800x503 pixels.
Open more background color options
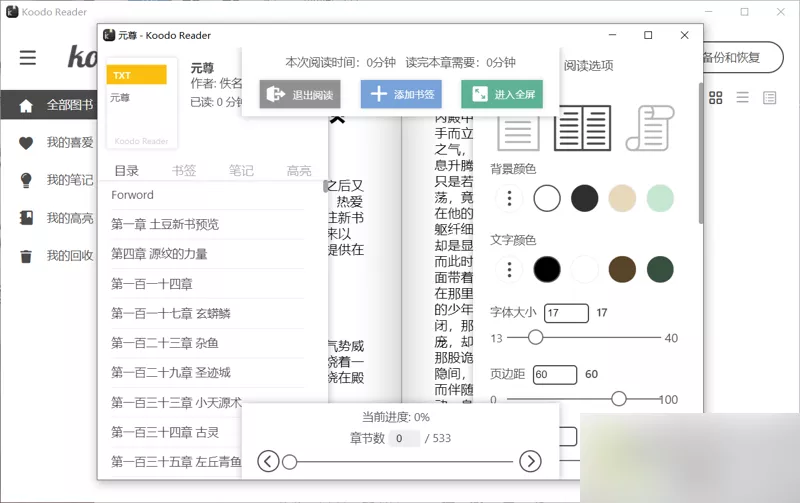pos(509,198)
